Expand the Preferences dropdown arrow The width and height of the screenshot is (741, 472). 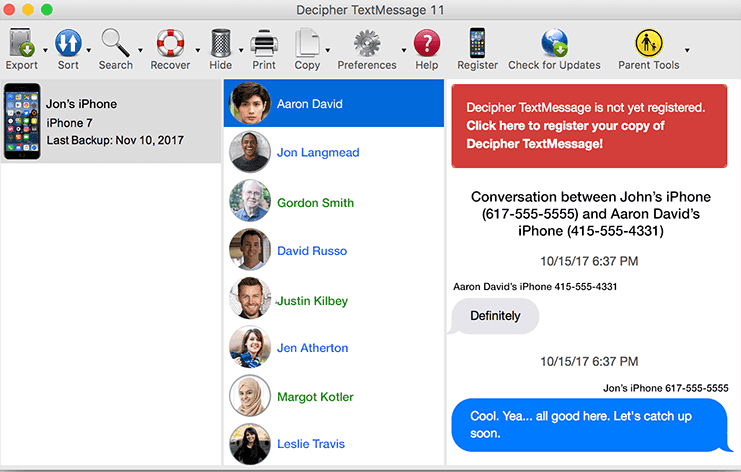tap(404, 50)
